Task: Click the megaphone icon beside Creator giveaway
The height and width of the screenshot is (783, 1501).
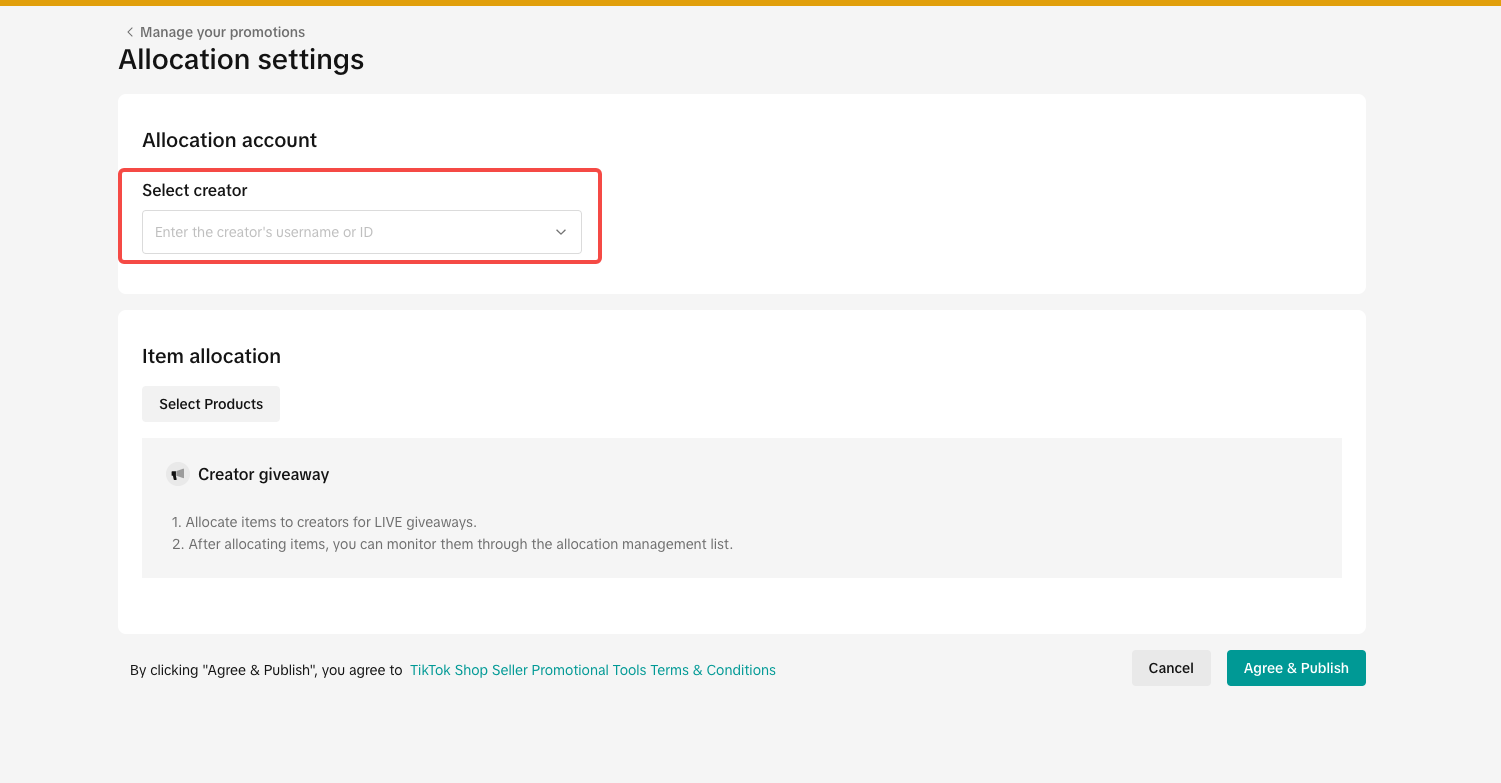Action: click(x=178, y=474)
